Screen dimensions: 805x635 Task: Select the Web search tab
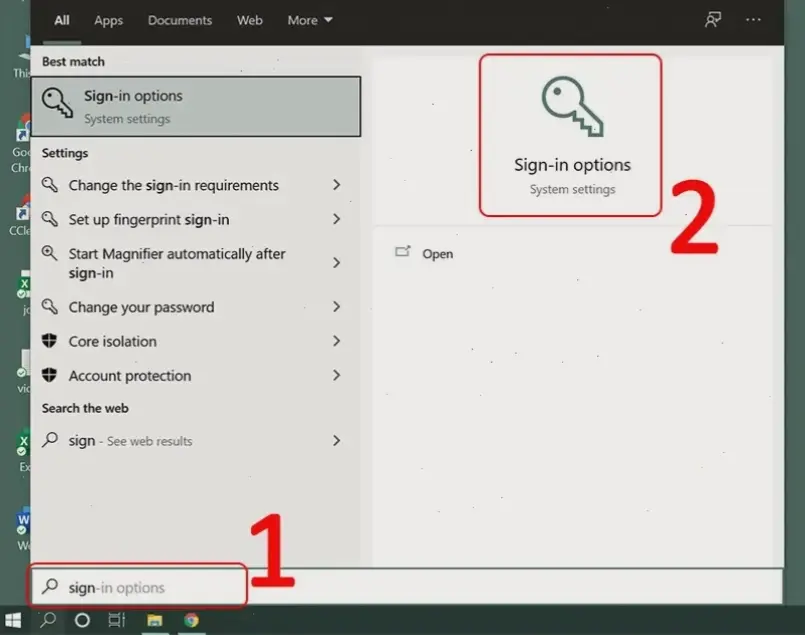point(250,20)
